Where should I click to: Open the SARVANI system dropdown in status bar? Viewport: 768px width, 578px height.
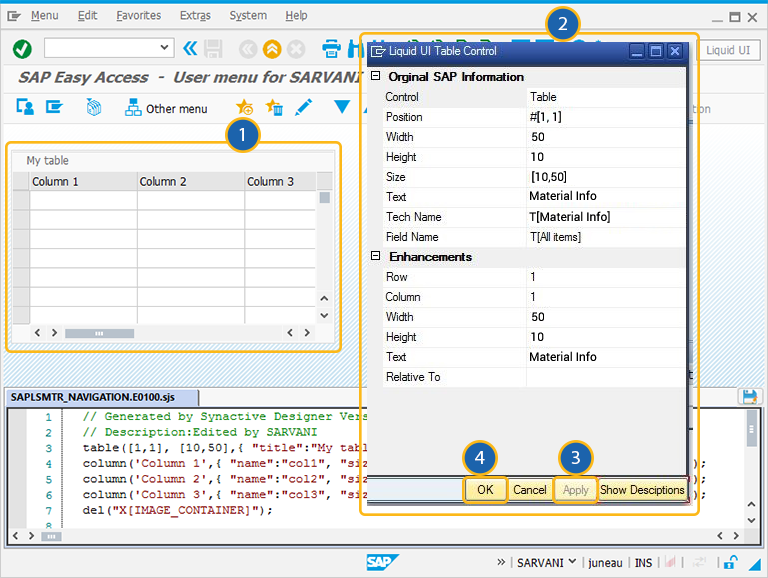546,563
